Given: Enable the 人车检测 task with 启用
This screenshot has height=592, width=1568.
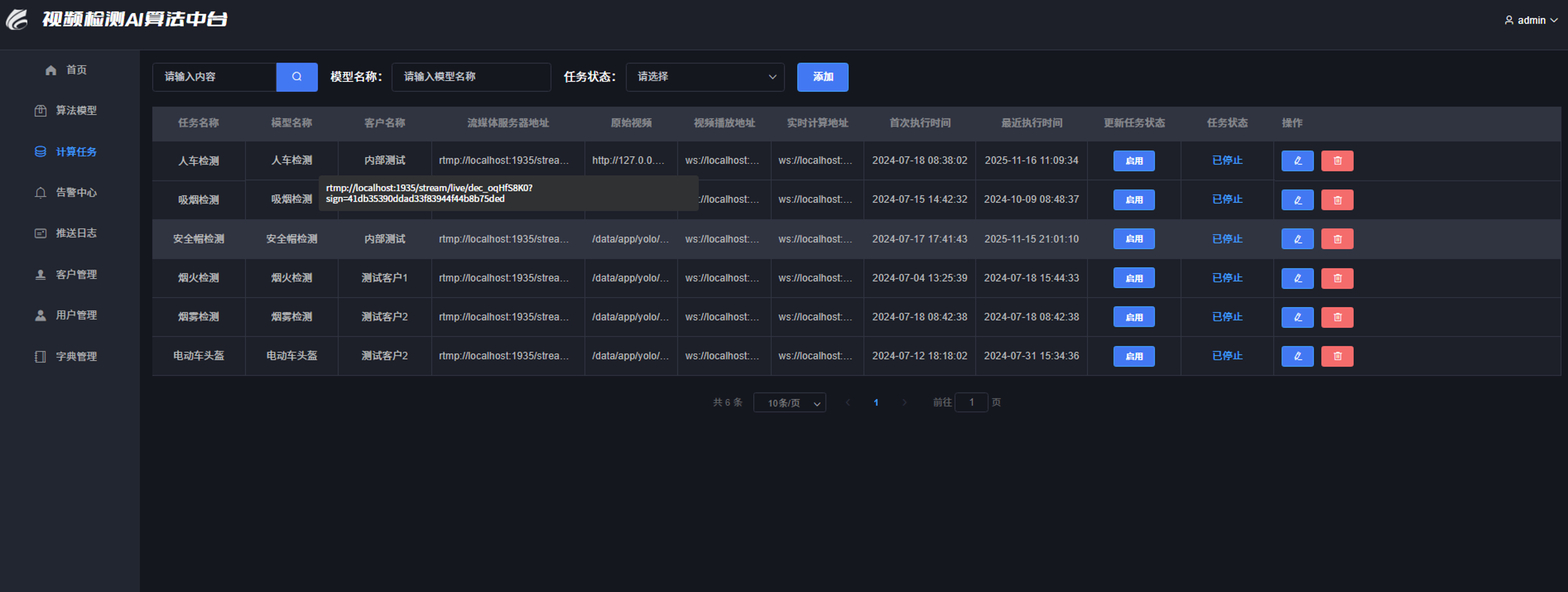Looking at the screenshot, I should (1134, 160).
